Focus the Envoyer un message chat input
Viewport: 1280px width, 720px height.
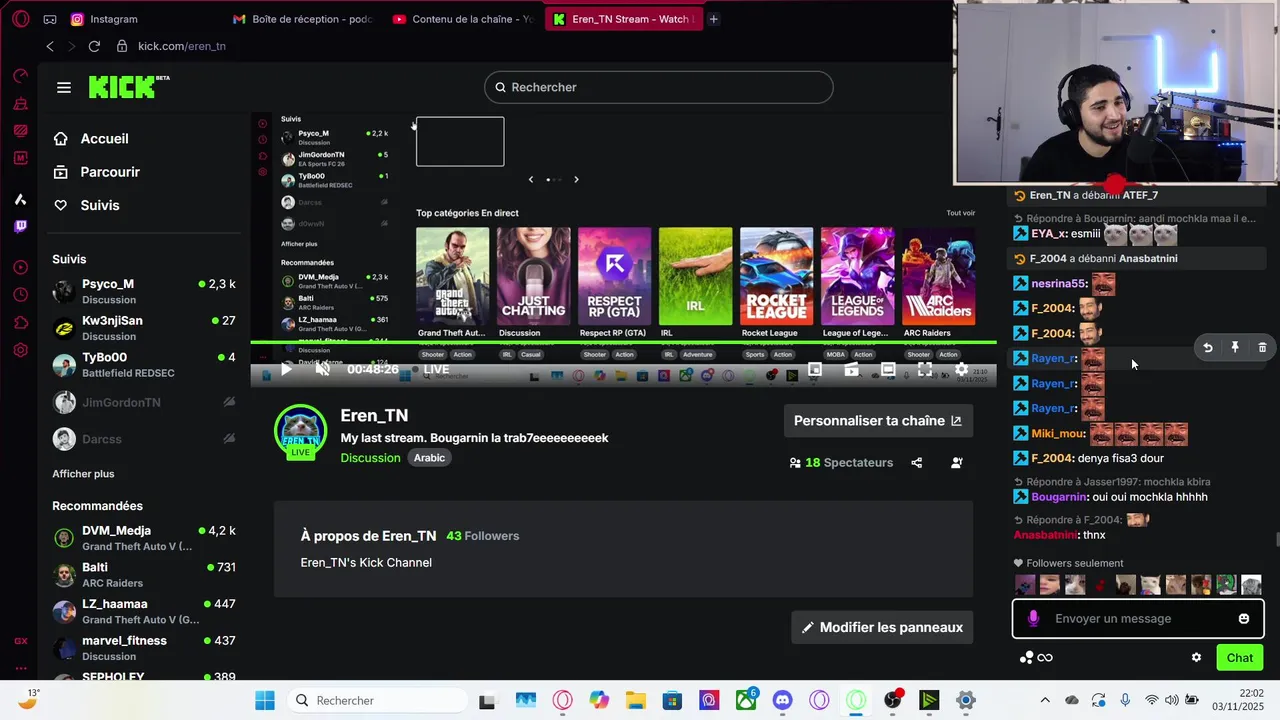(1138, 619)
